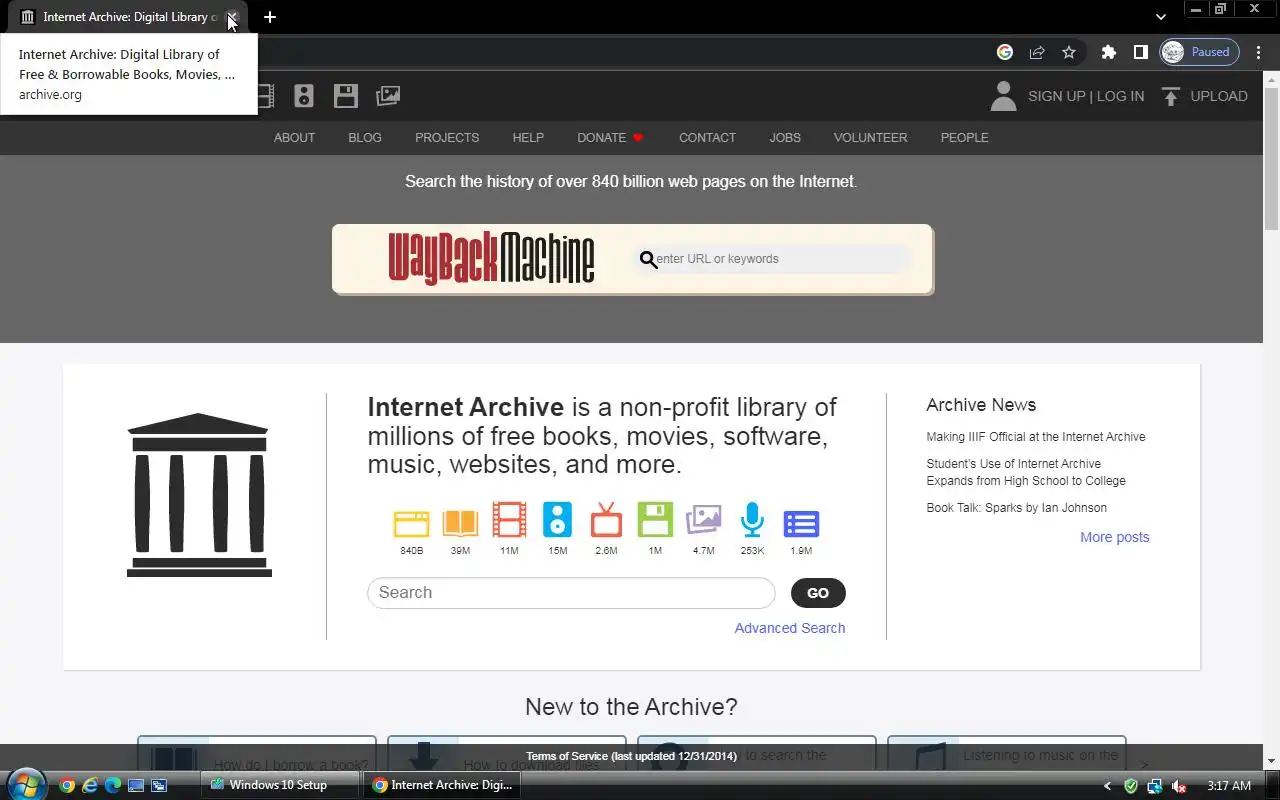
Task: Open a new tab with plus button
Action: [x=269, y=17]
